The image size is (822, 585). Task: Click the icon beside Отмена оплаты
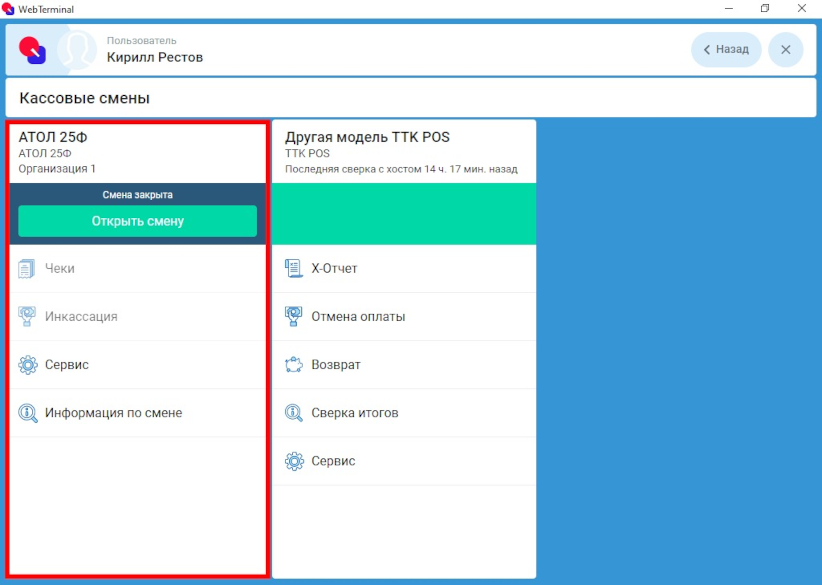tap(294, 317)
